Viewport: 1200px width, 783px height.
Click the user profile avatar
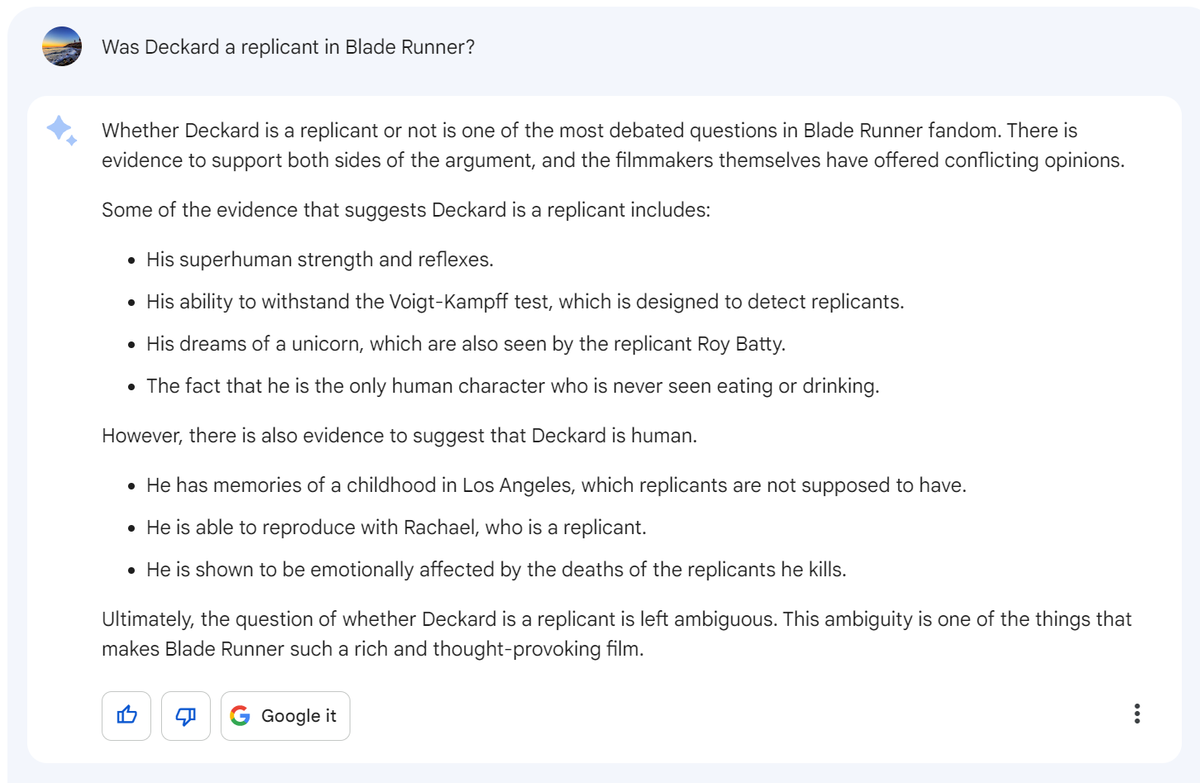[x=61, y=46]
